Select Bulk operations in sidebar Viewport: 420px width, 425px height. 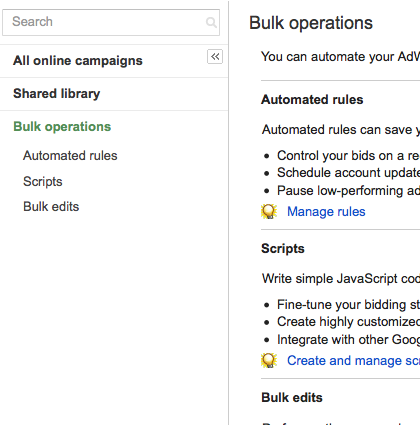62,127
